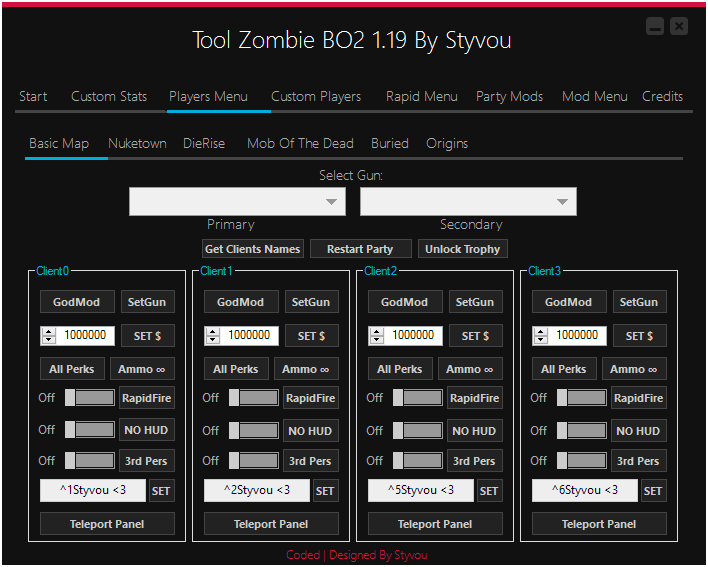Click the ^6Styvou <3 name field

tap(585, 490)
